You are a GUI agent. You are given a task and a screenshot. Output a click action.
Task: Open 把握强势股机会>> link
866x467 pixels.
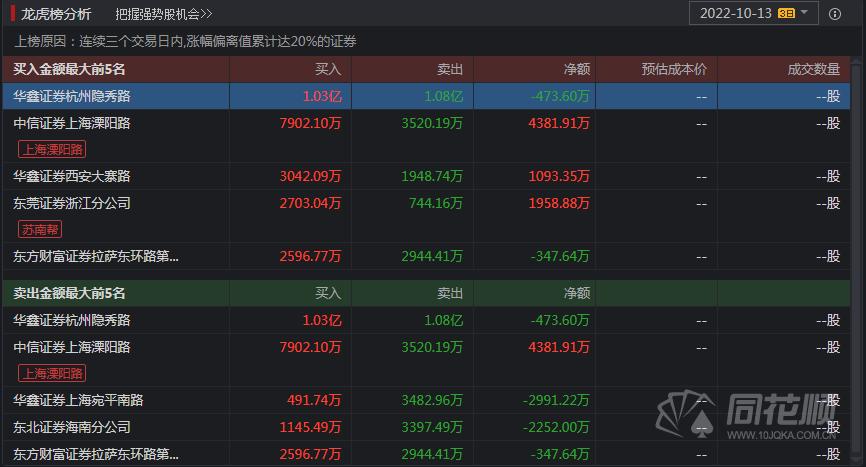point(163,14)
